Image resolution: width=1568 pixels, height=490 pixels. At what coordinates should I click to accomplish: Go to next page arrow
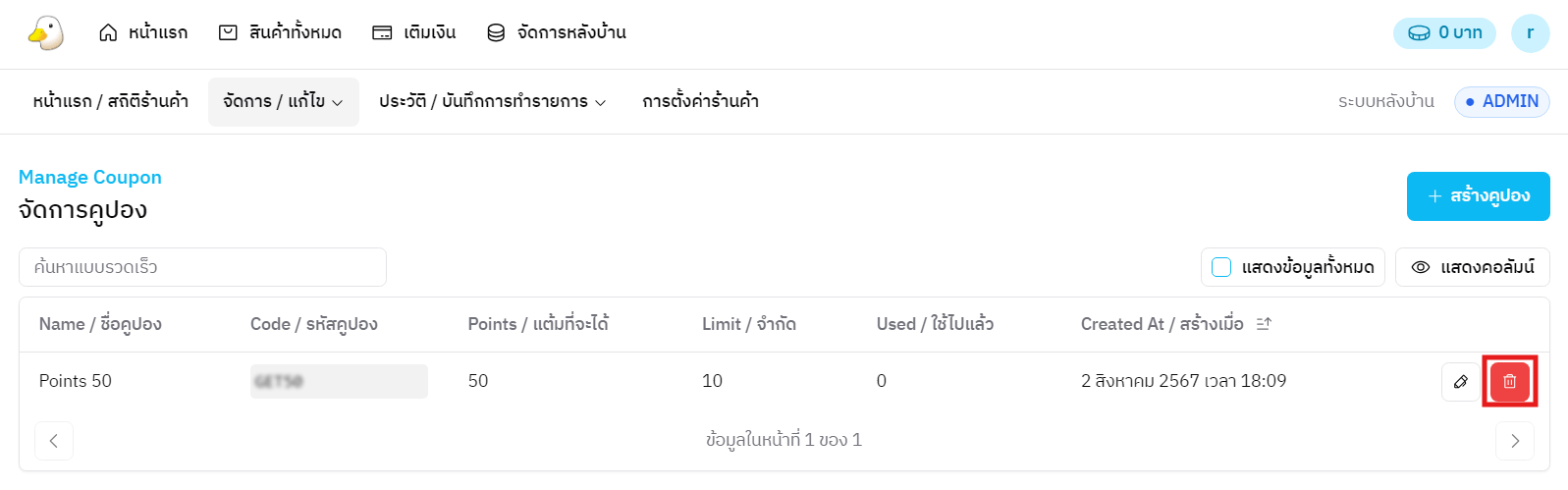click(1514, 441)
